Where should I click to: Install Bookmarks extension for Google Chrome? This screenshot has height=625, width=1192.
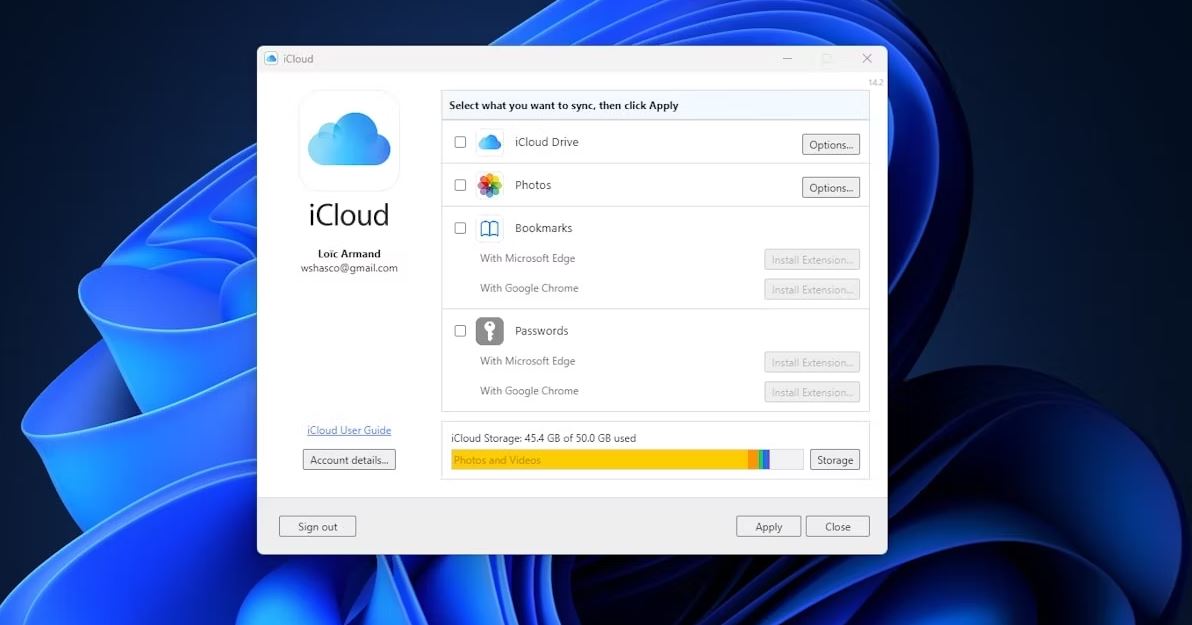coord(812,290)
